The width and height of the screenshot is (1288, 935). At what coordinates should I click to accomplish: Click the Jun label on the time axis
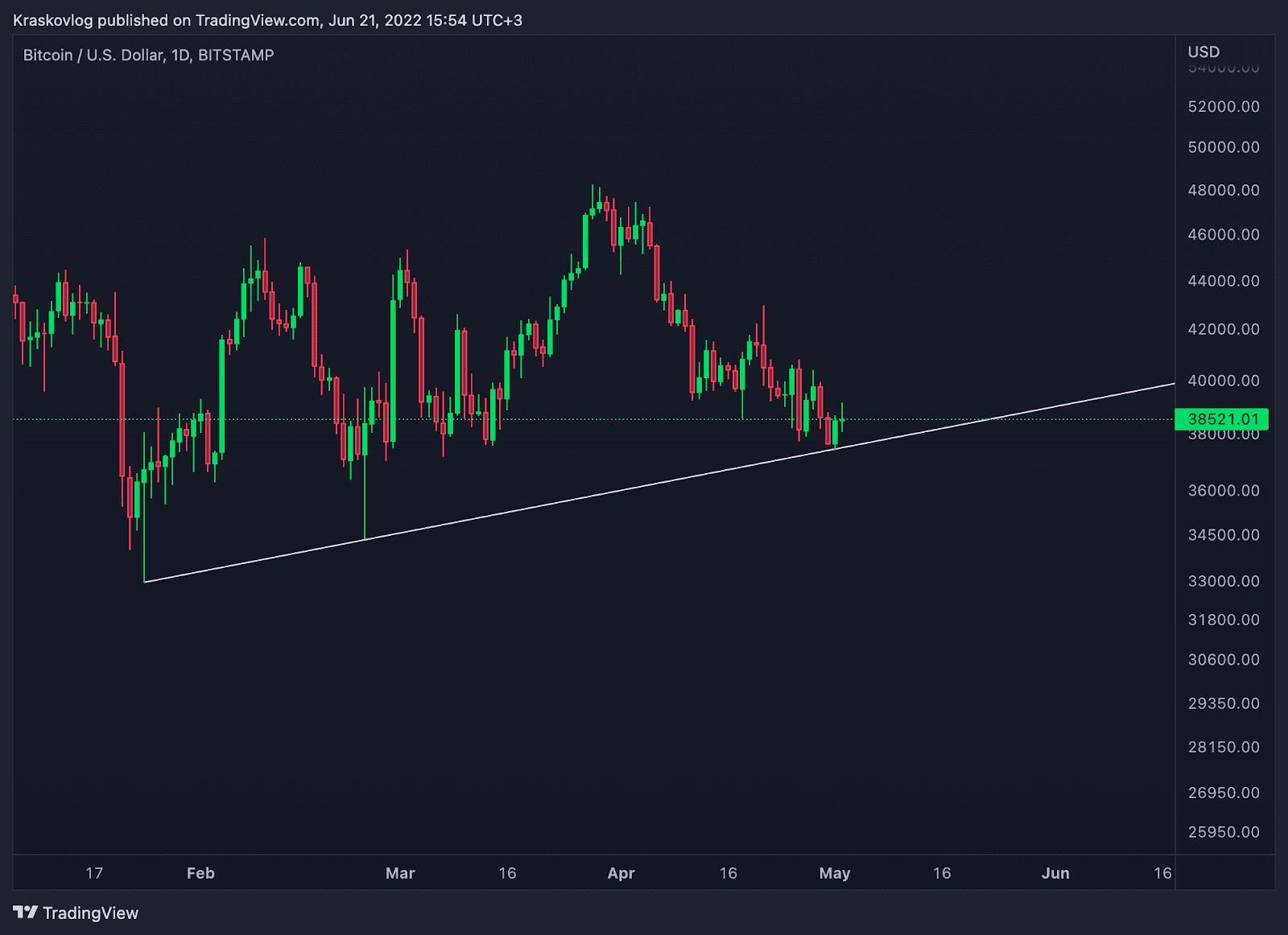point(1055,873)
